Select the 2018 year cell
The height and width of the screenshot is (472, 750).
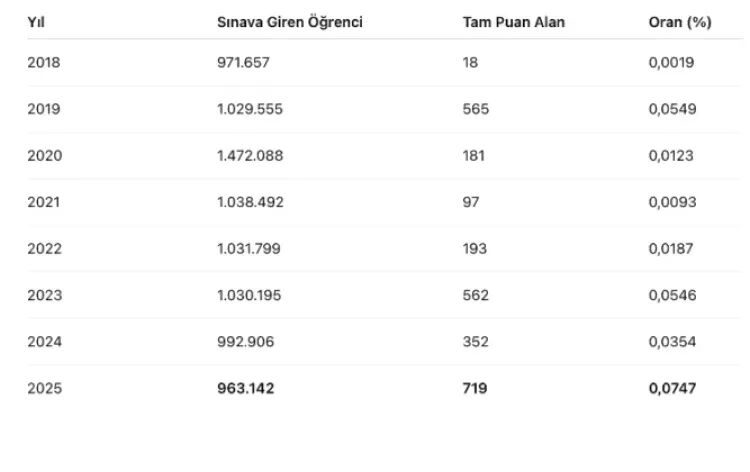point(44,62)
